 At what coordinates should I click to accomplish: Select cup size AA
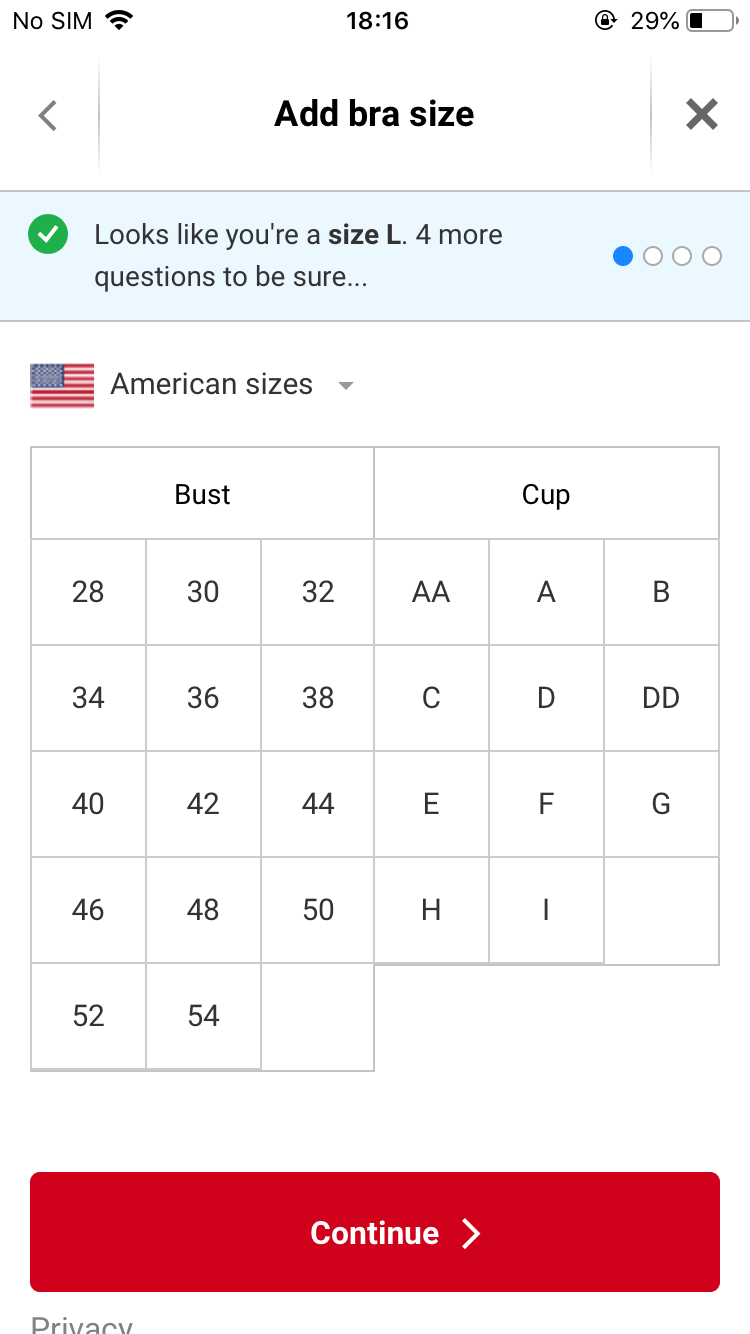coord(431,592)
